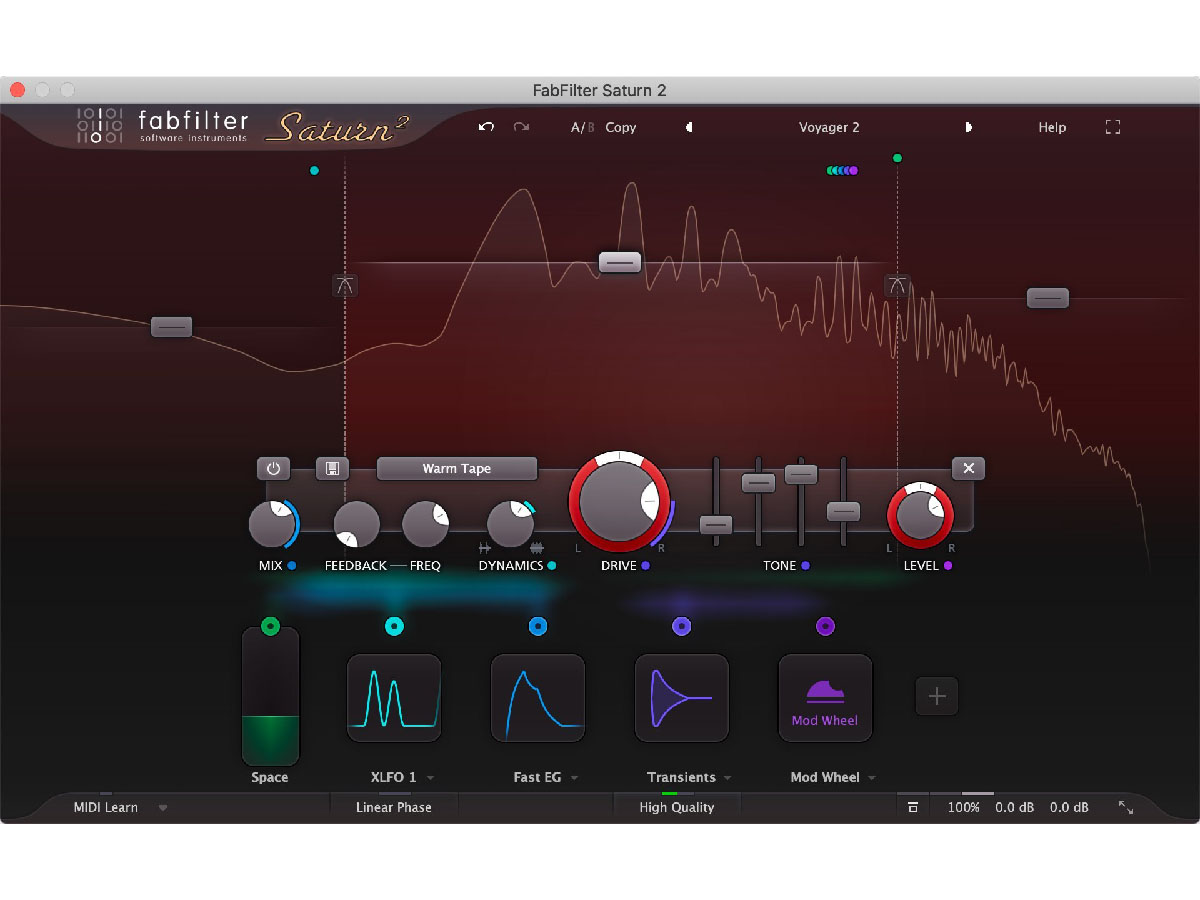Click the low band level handle
Viewport: 1200px width, 900px height.
point(171,326)
